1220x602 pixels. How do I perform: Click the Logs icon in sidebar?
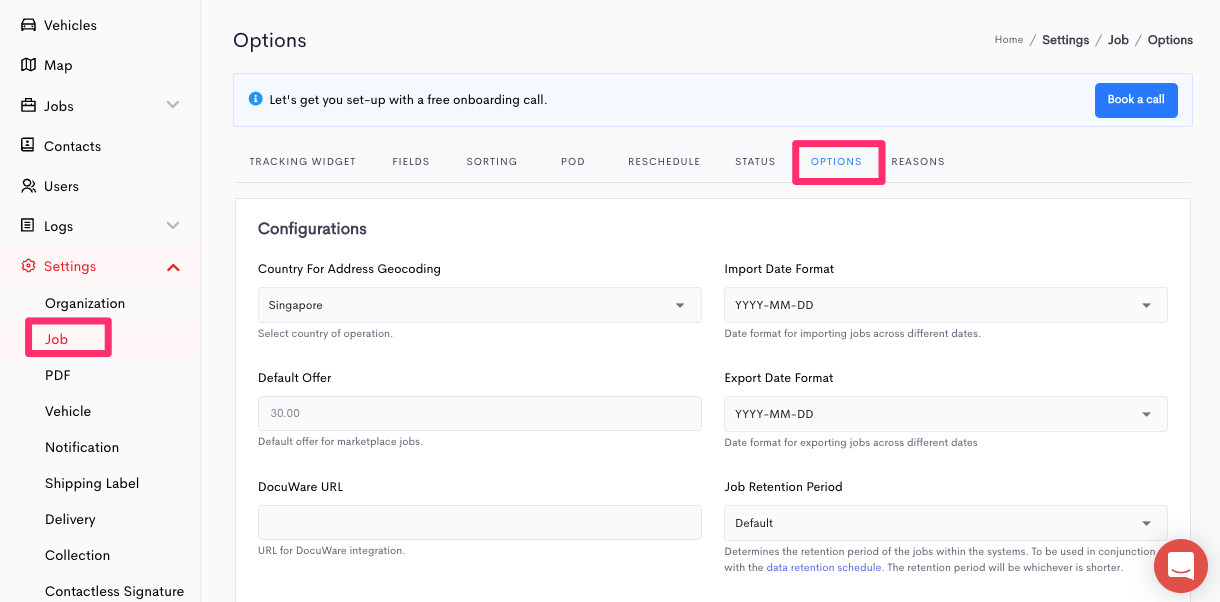[28, 226]
